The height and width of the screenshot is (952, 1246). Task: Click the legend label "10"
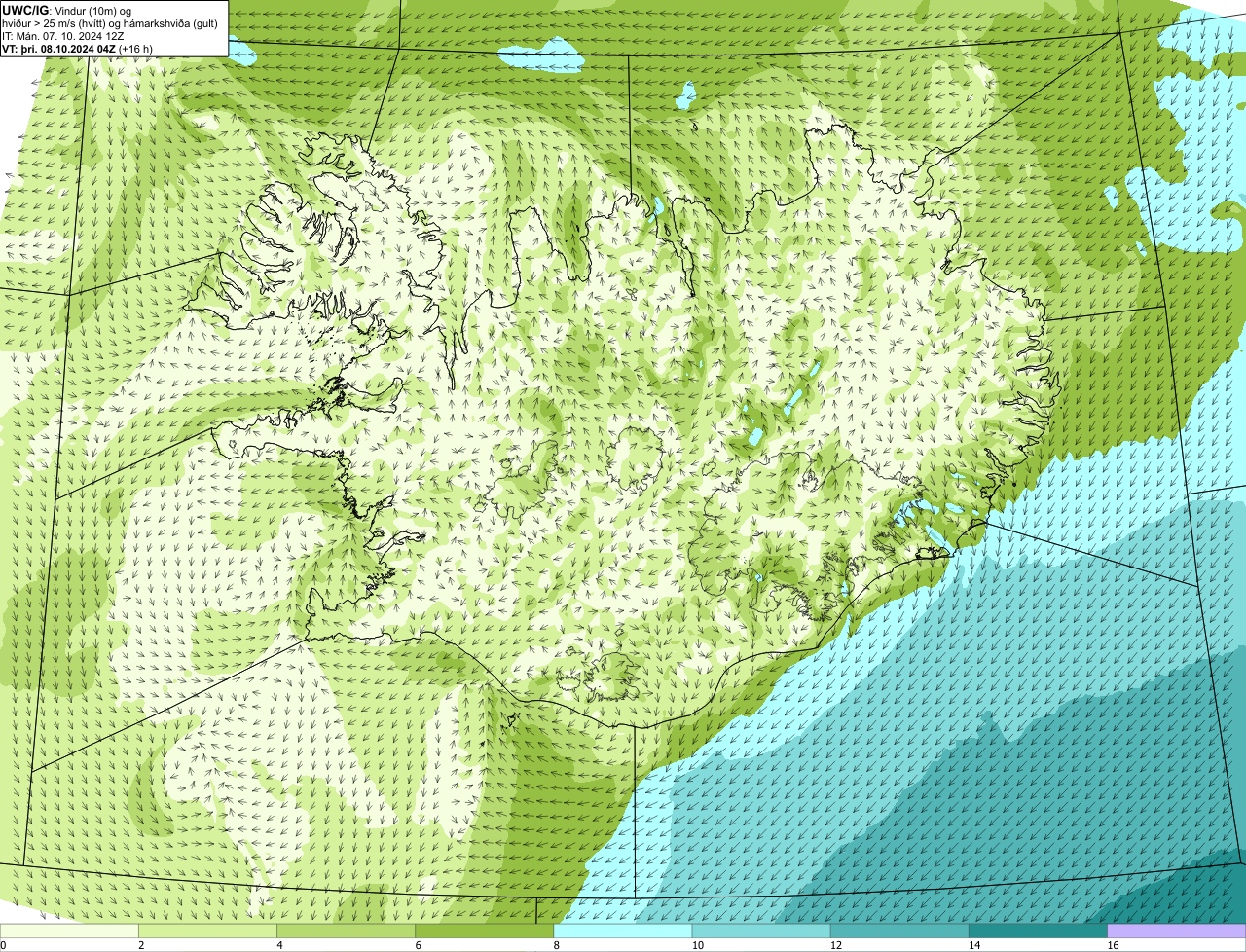click(x=698, y=945)
